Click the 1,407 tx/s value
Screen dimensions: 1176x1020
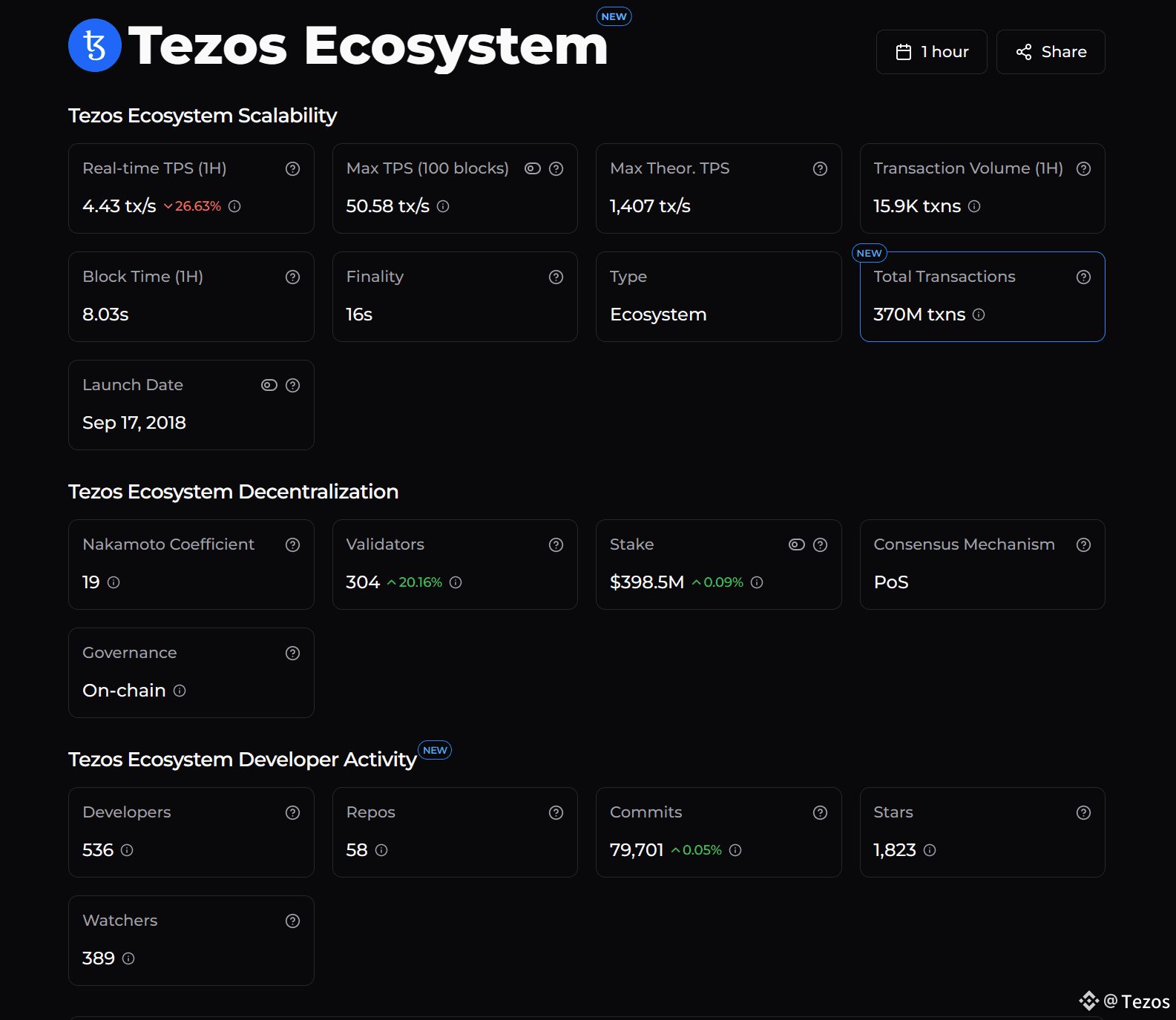[x=650, y=206]
